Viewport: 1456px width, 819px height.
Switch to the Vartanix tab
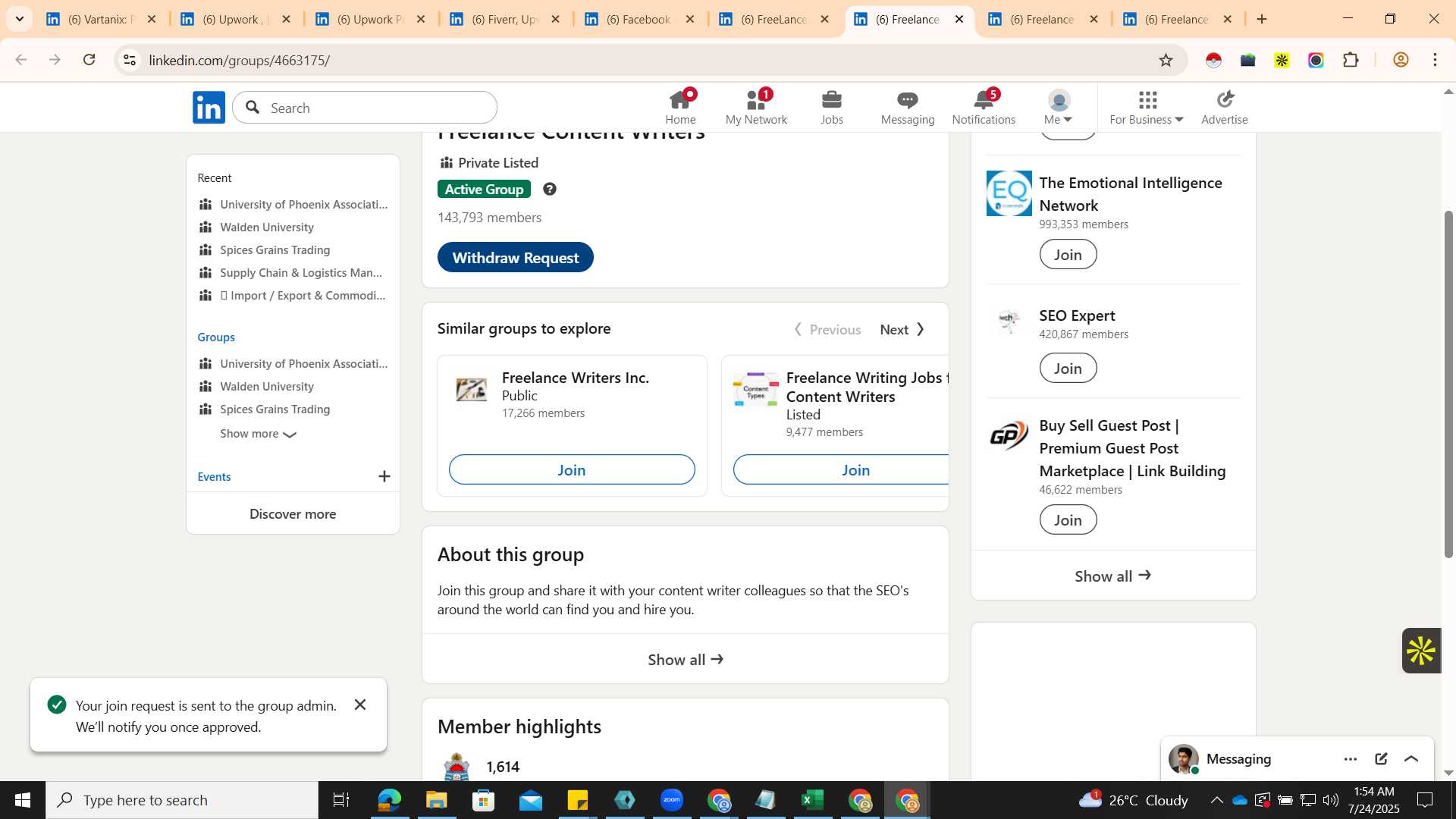tap(101, 19)
